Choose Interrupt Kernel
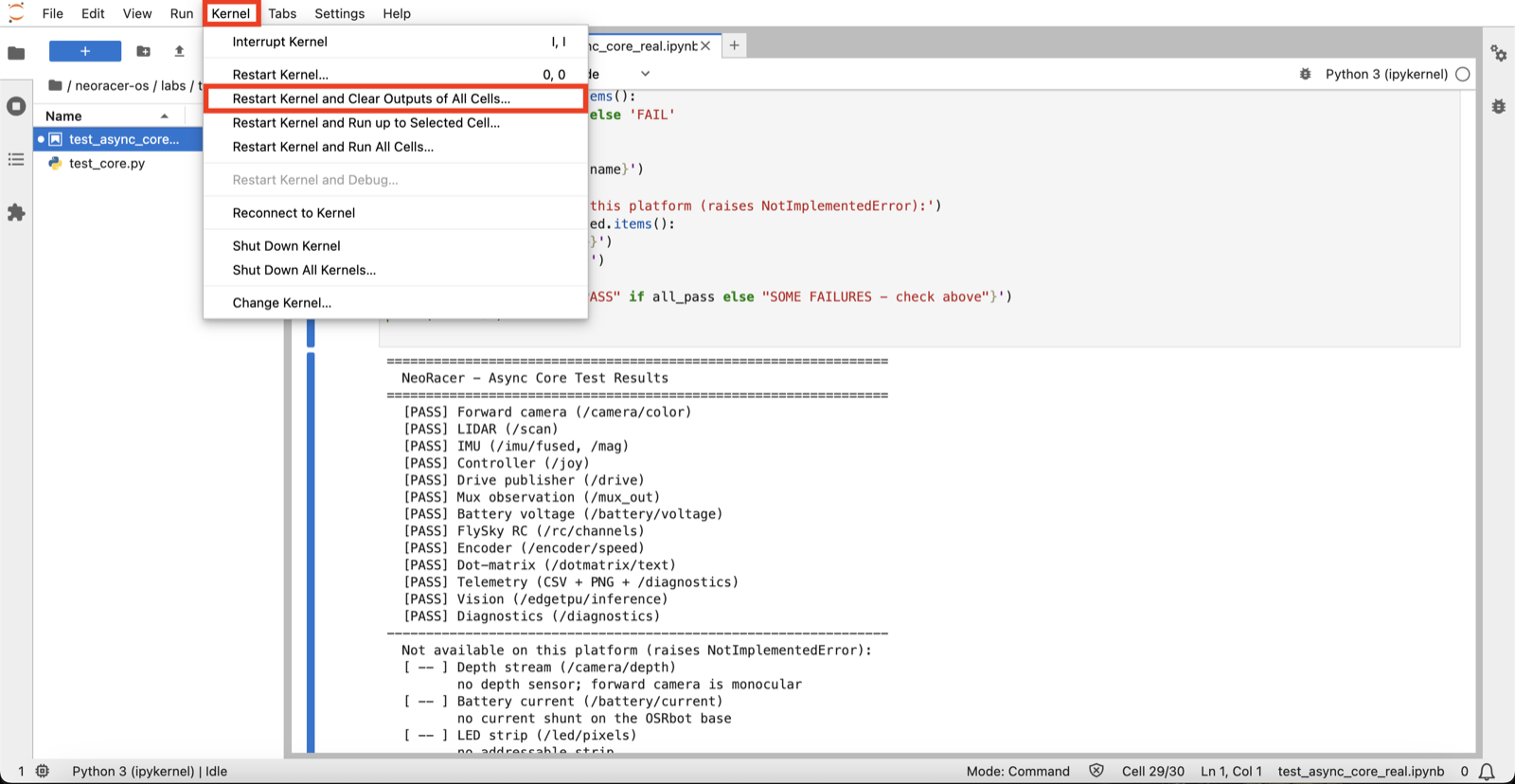 click(x=396, y=42)
